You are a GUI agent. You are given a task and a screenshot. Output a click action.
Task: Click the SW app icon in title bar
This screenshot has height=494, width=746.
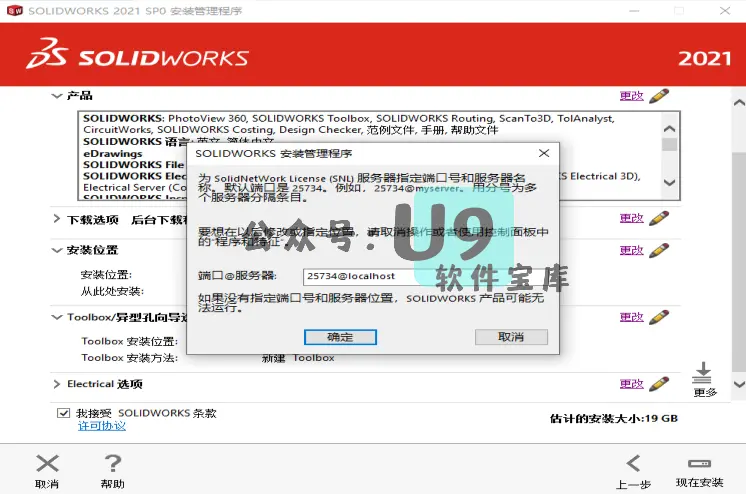[15, 10]
